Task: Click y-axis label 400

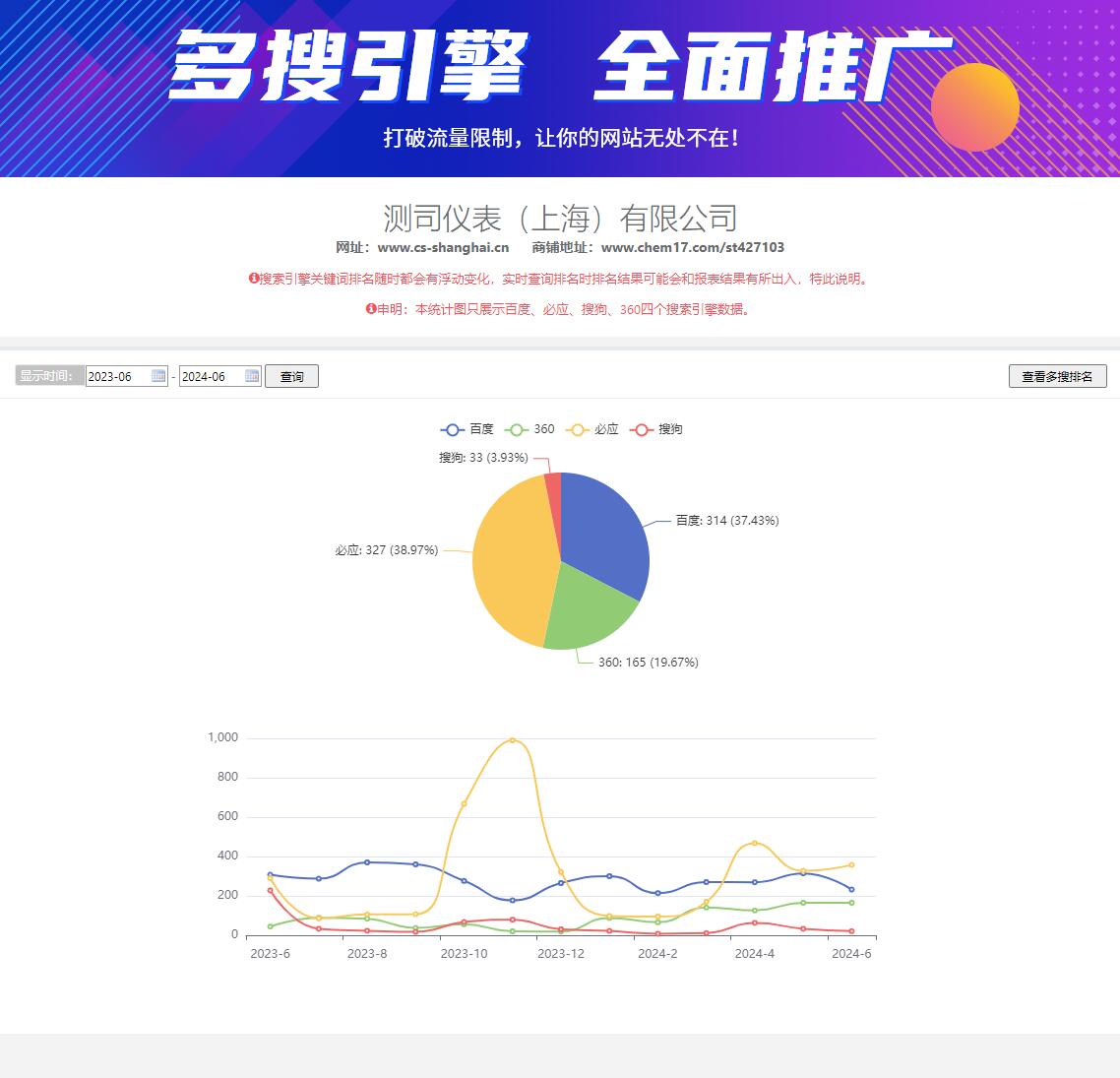Action: click(228, 856)
